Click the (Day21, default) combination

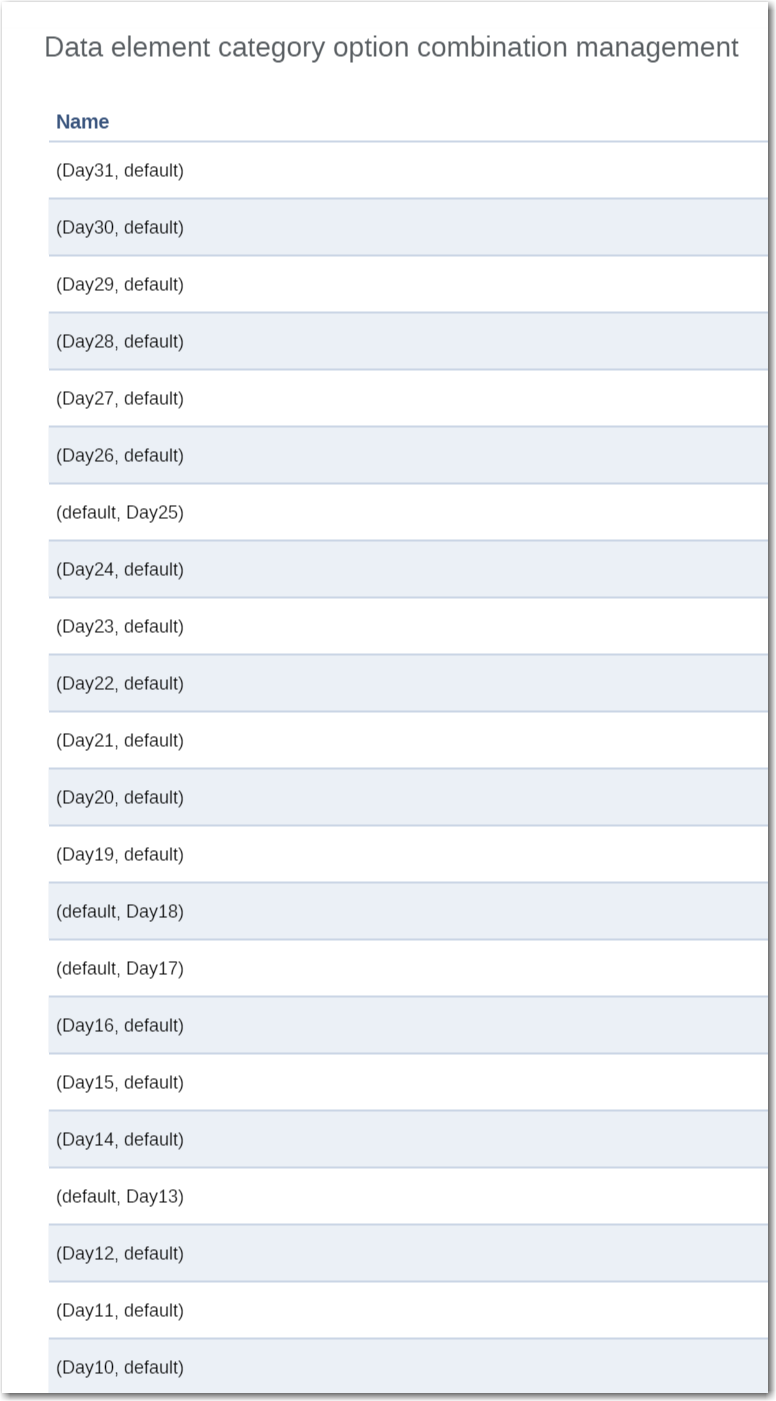pos(120,741)
